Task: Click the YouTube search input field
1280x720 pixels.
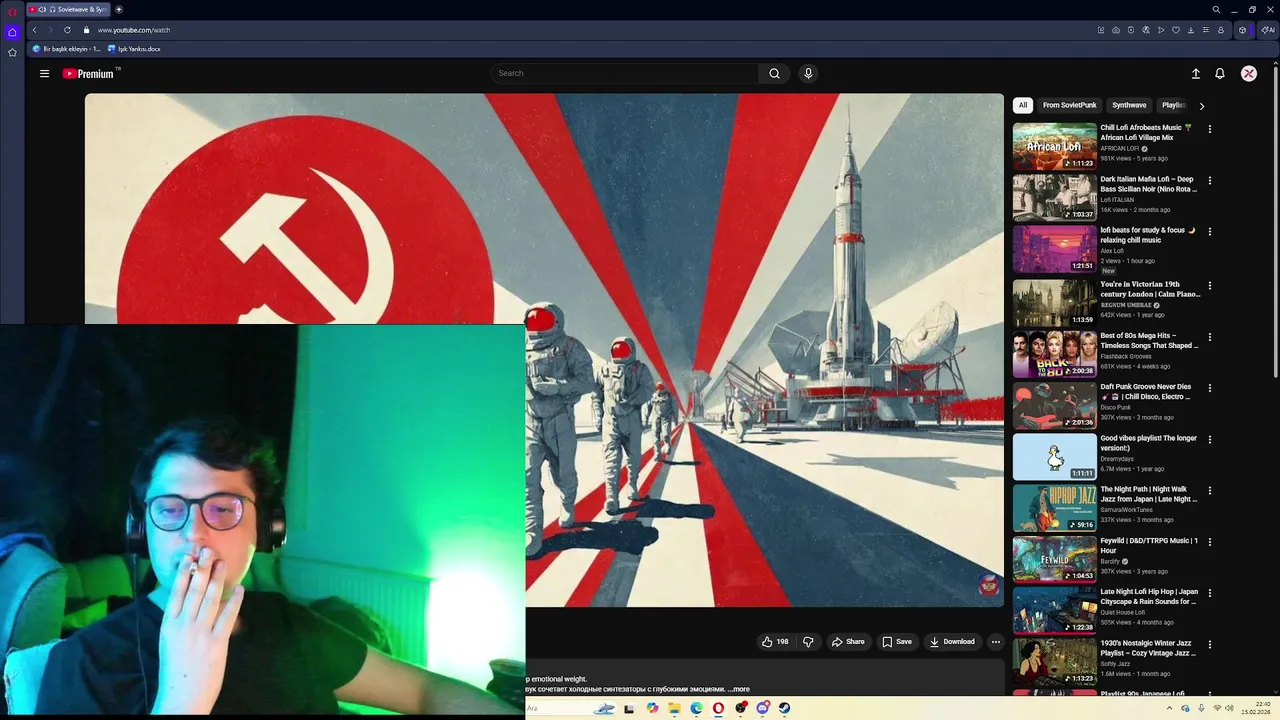Action: (x=625, y=73)
